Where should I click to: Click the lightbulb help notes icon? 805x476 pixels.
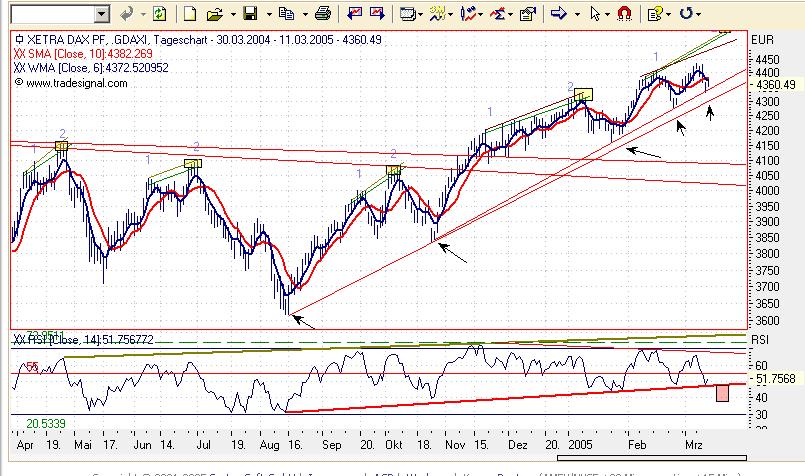pyautogui.click(x=655, y=14)
